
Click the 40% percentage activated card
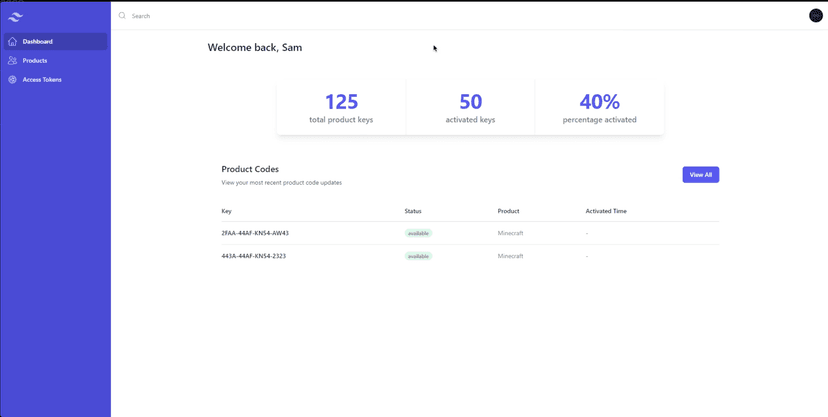tap(599, 108)
